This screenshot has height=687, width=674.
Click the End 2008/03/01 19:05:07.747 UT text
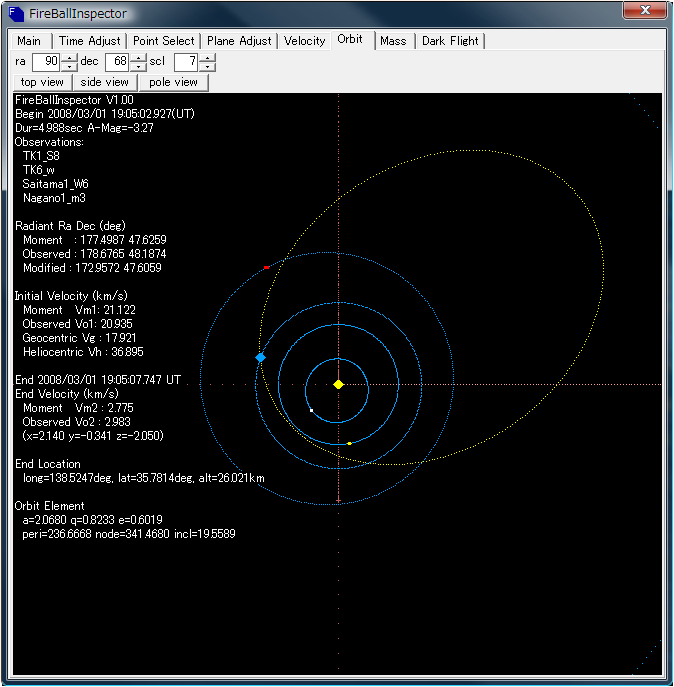(x=98, y=379)
